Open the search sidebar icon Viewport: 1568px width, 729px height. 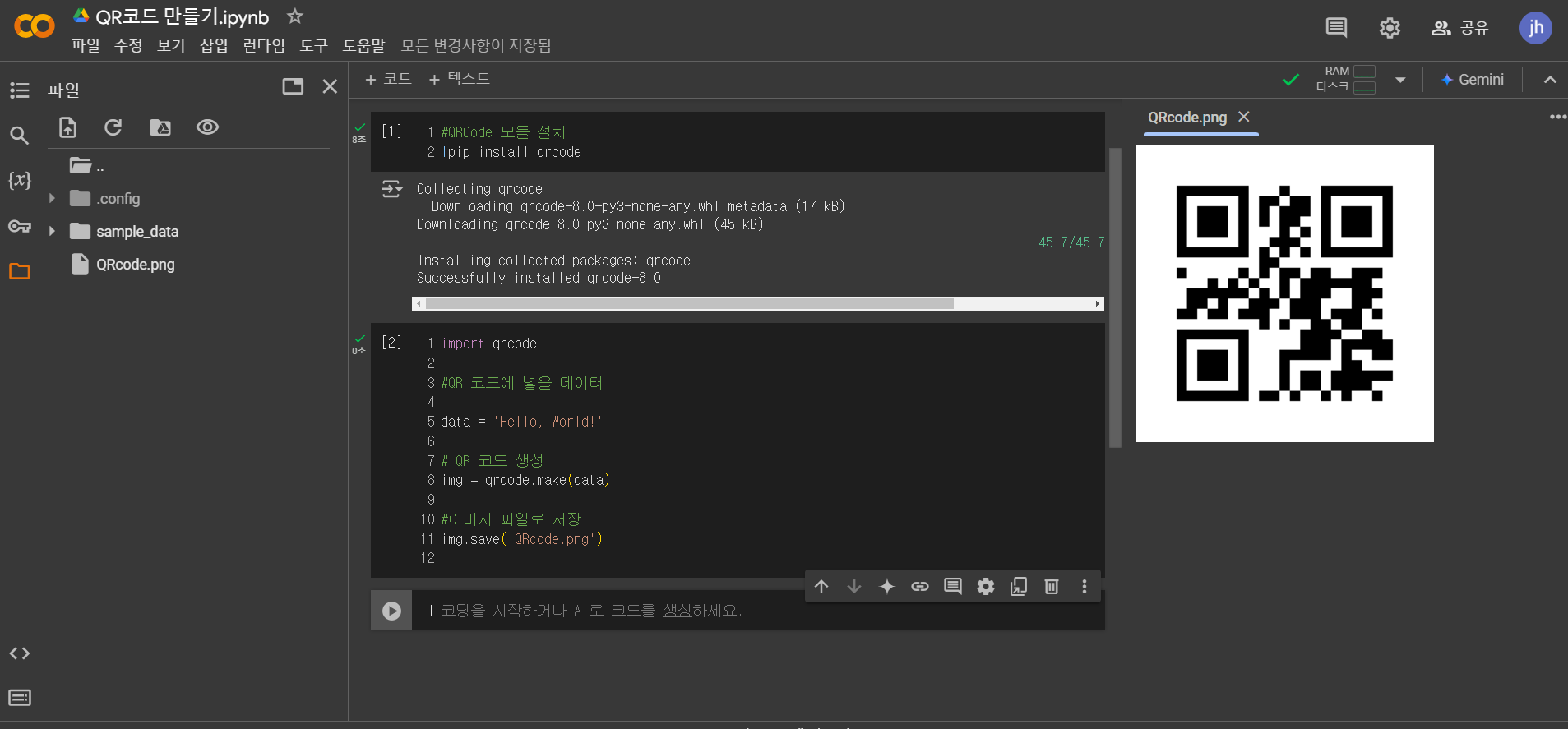pyautogui.click(x=20, y=135)
